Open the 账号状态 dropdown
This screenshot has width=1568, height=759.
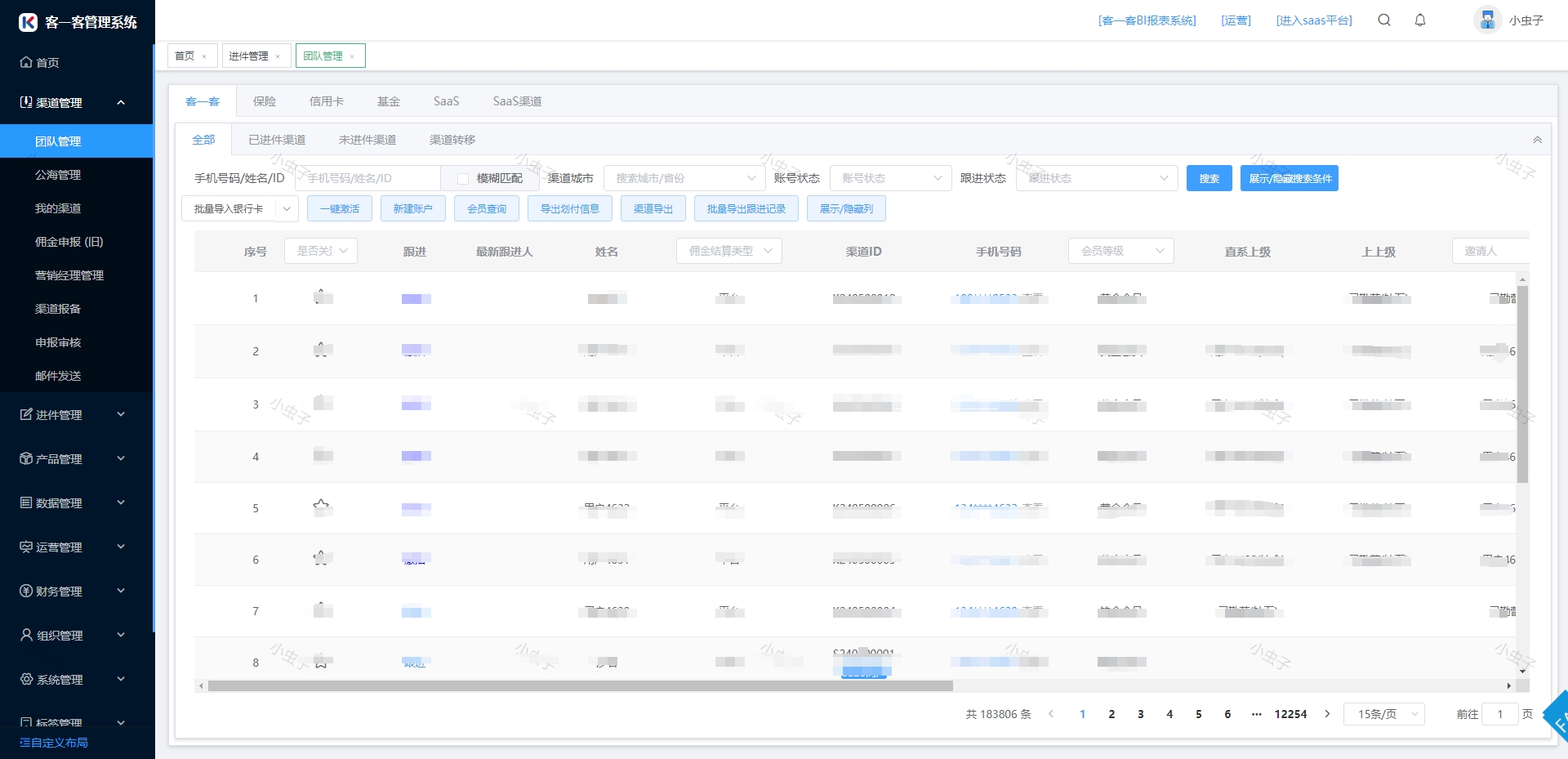(x=890, y=178)
